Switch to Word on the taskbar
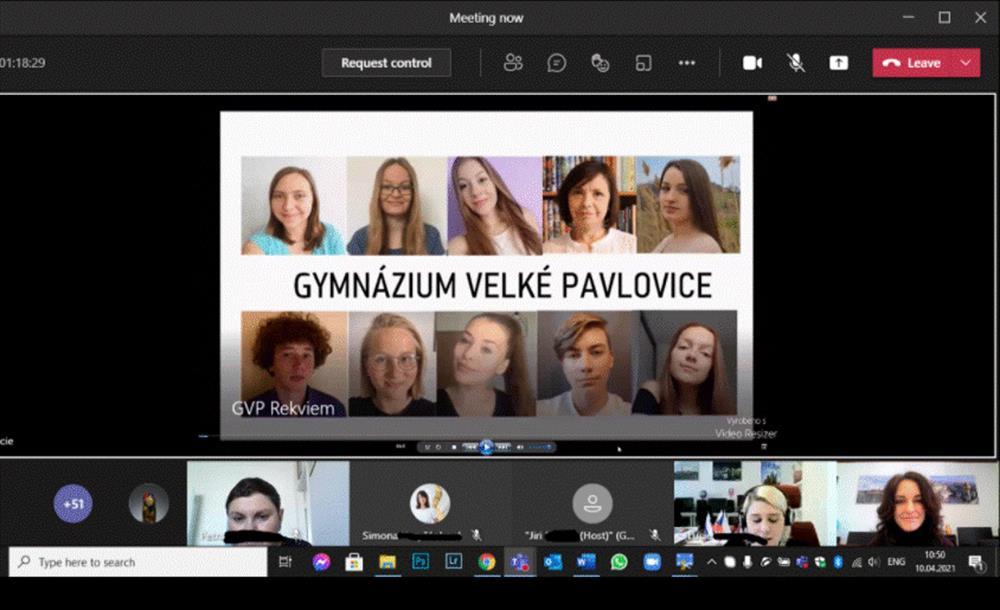The image size is (1000, 610). click(585, 562)
